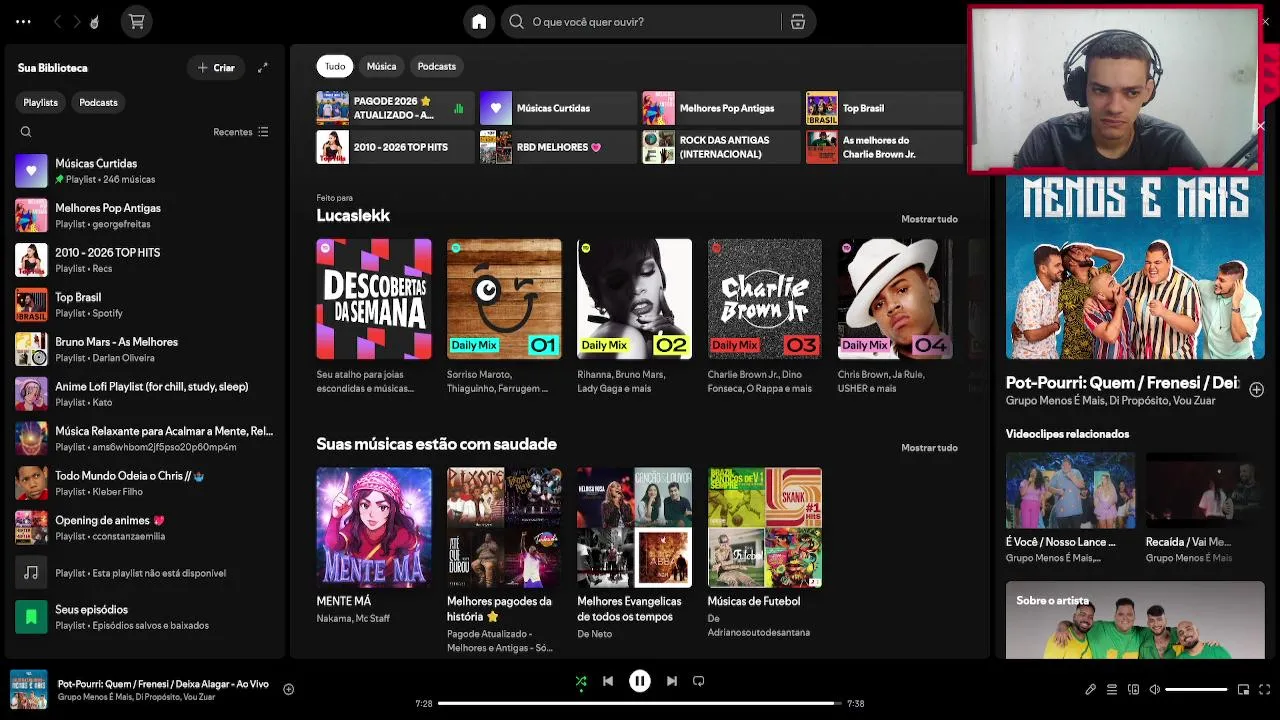The height and width of the screenshot is (720, 1280).
Task: Open the Recentes sort dropdown
Action: pos(241,132)
